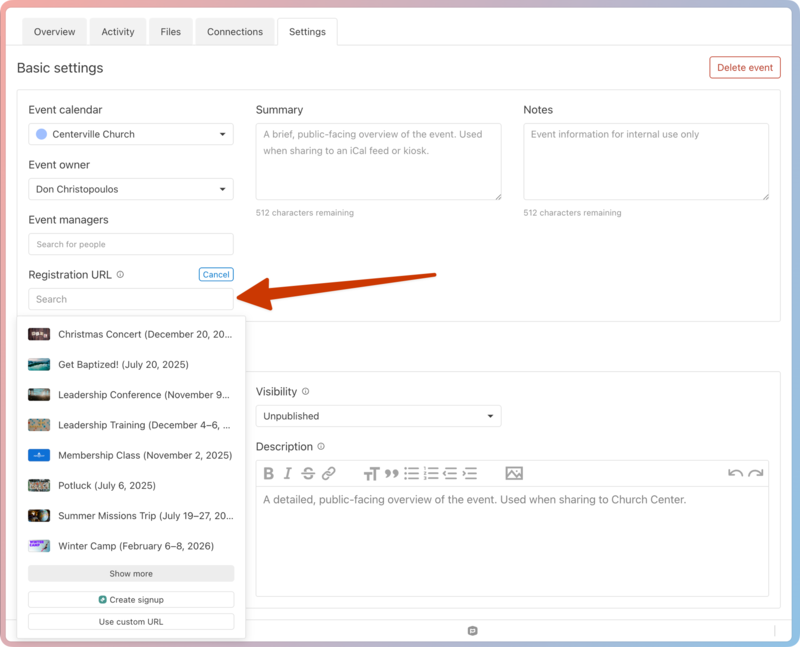The height and width of the screenshot is (647, 800).
Task: Delete this event
Action: coord(745,67)
